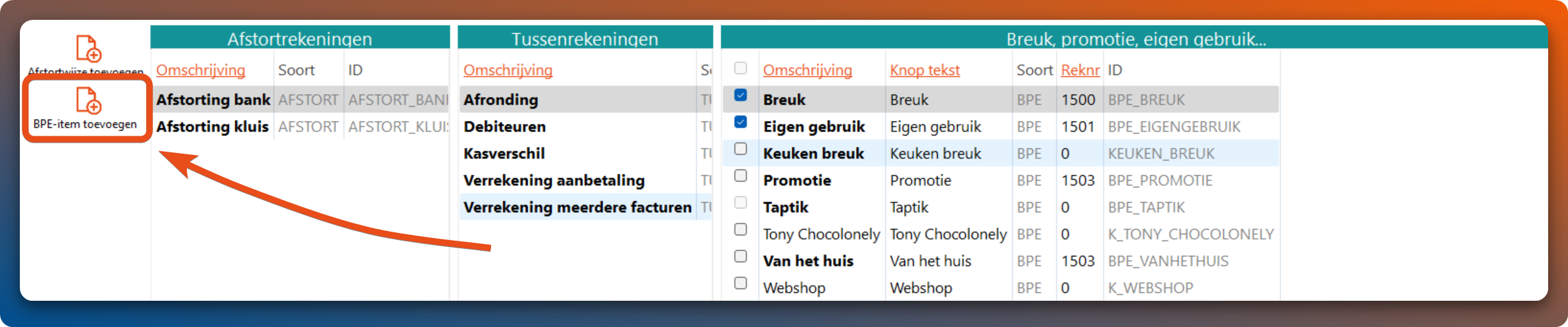1568x327 pixels.
Task: Select the Afstorting kluis row
Action: 213,127
